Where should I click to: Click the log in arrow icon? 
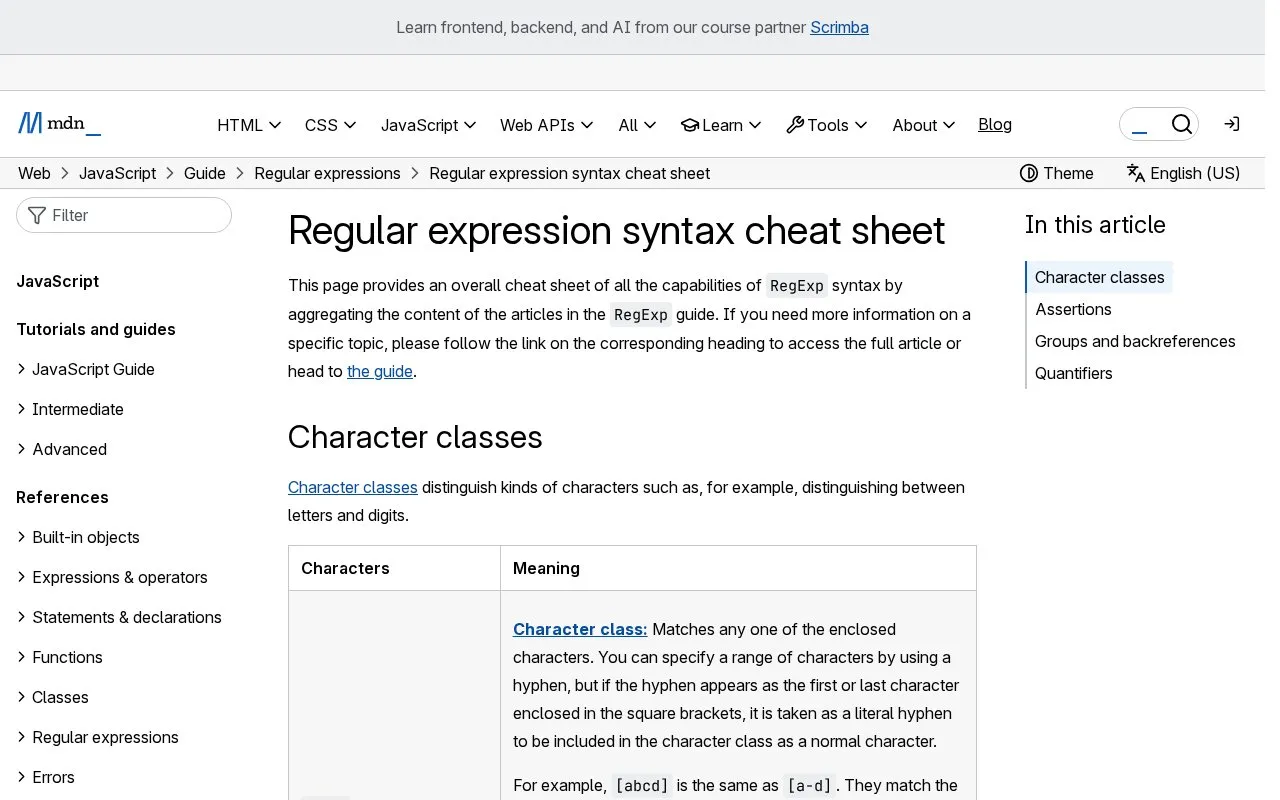[1232, 124]
